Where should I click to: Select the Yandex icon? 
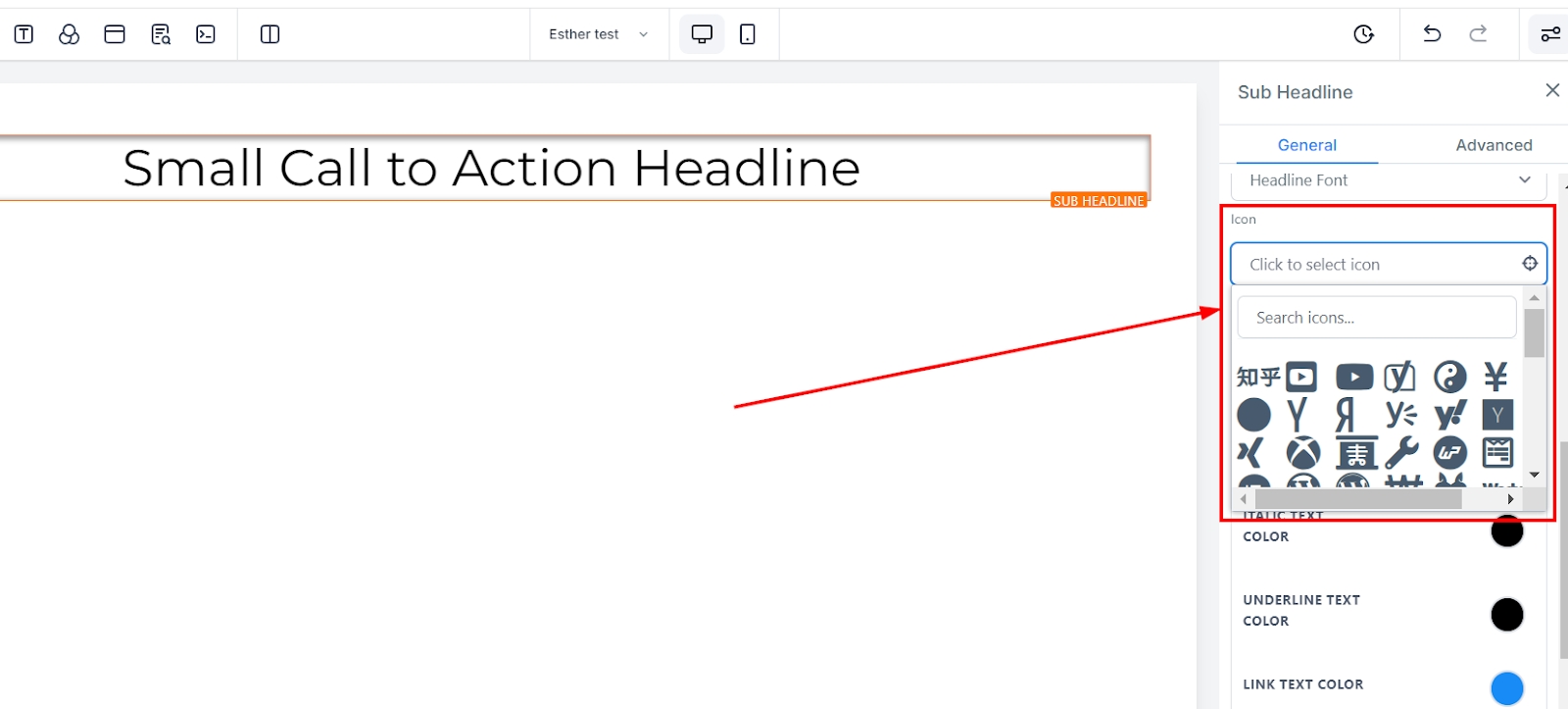pyautogui.click(x=1347, y=415)
